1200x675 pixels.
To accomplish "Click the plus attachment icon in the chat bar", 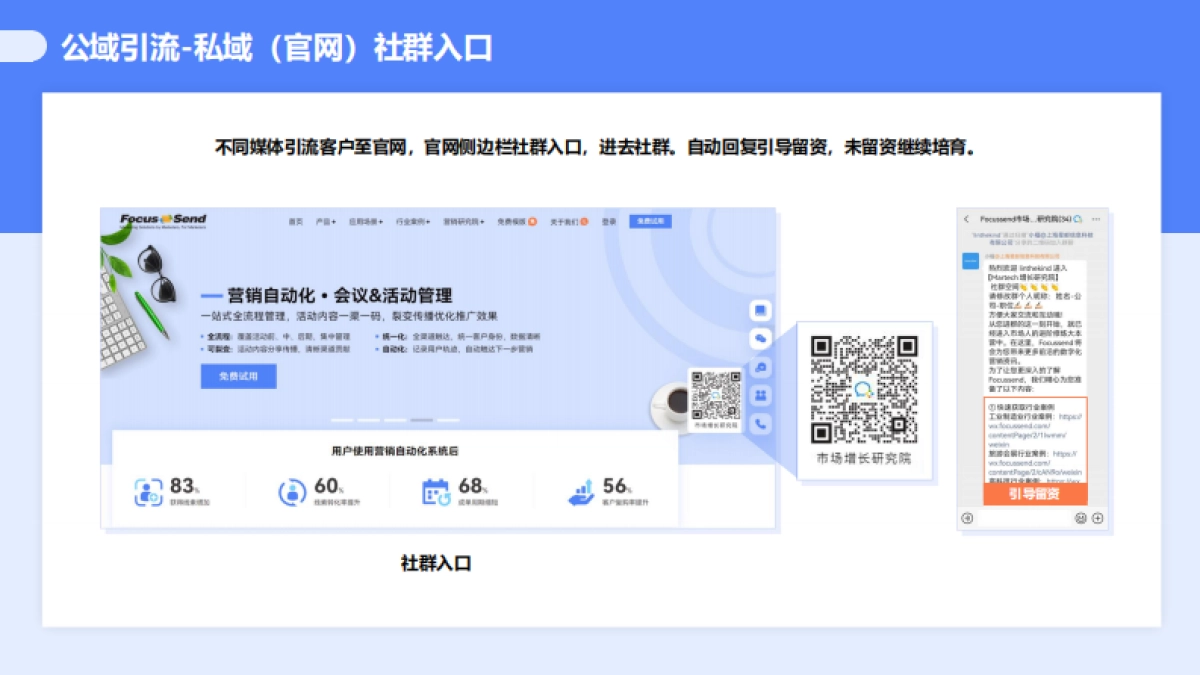I will pyautogui.click(x=1098, y=518).
